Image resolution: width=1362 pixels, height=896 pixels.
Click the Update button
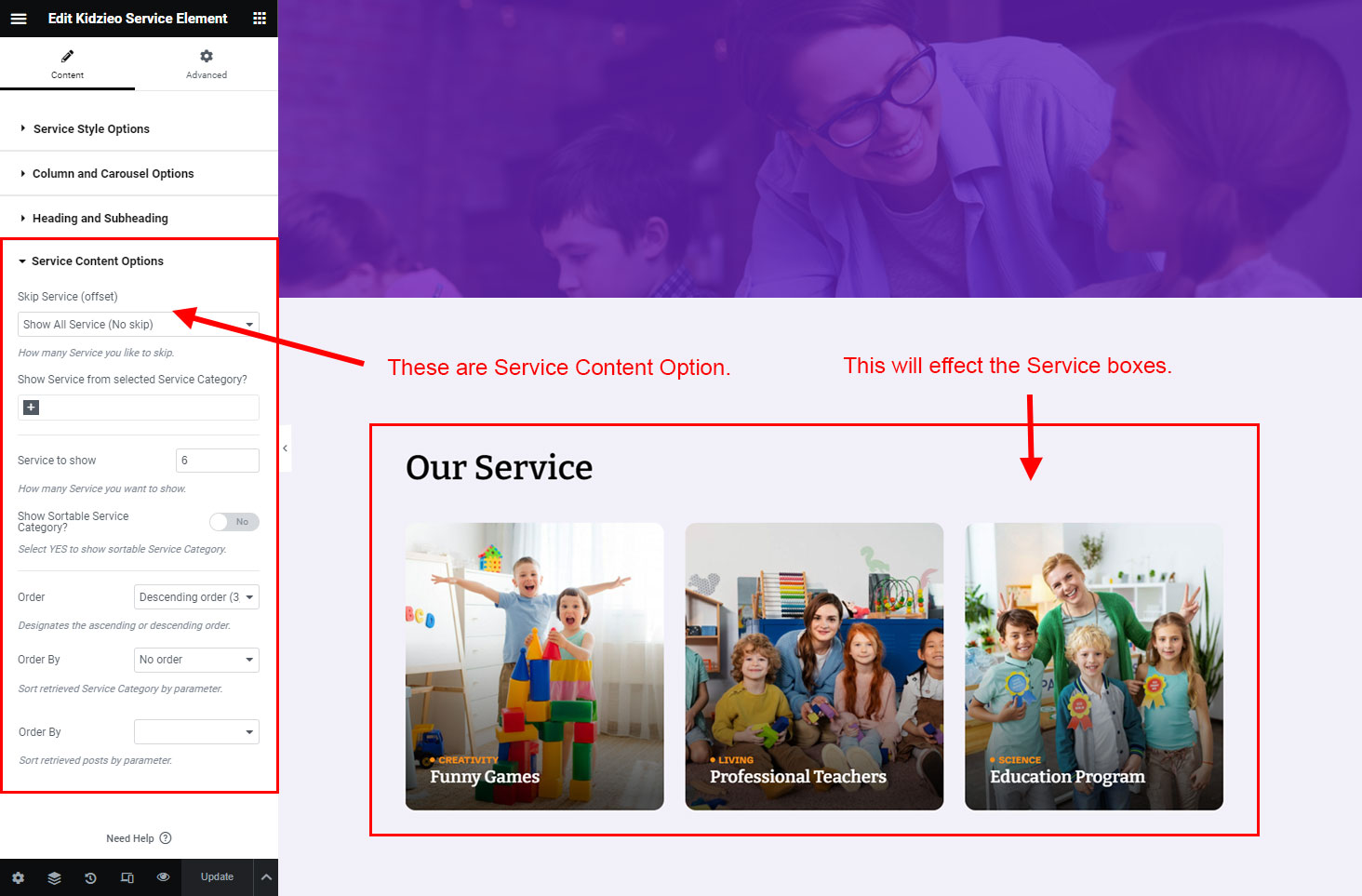pos(217,877)
